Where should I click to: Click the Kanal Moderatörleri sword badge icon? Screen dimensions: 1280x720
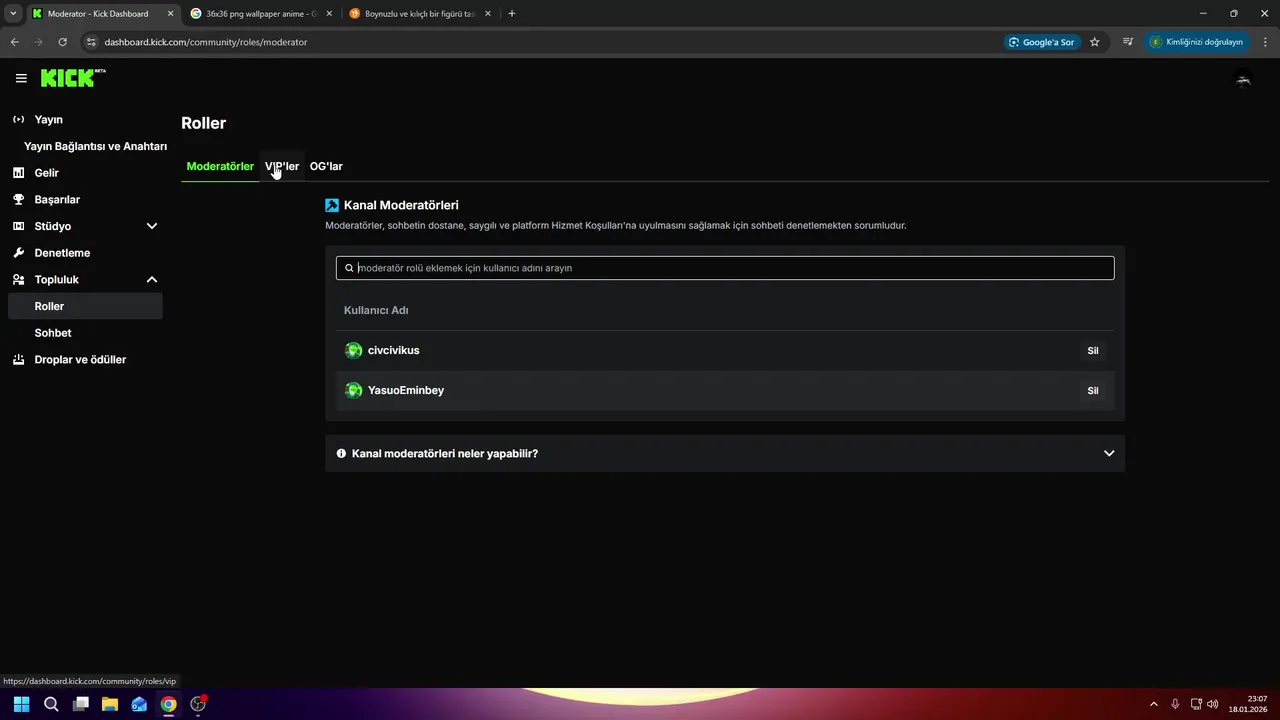click(x=332, y=205)
